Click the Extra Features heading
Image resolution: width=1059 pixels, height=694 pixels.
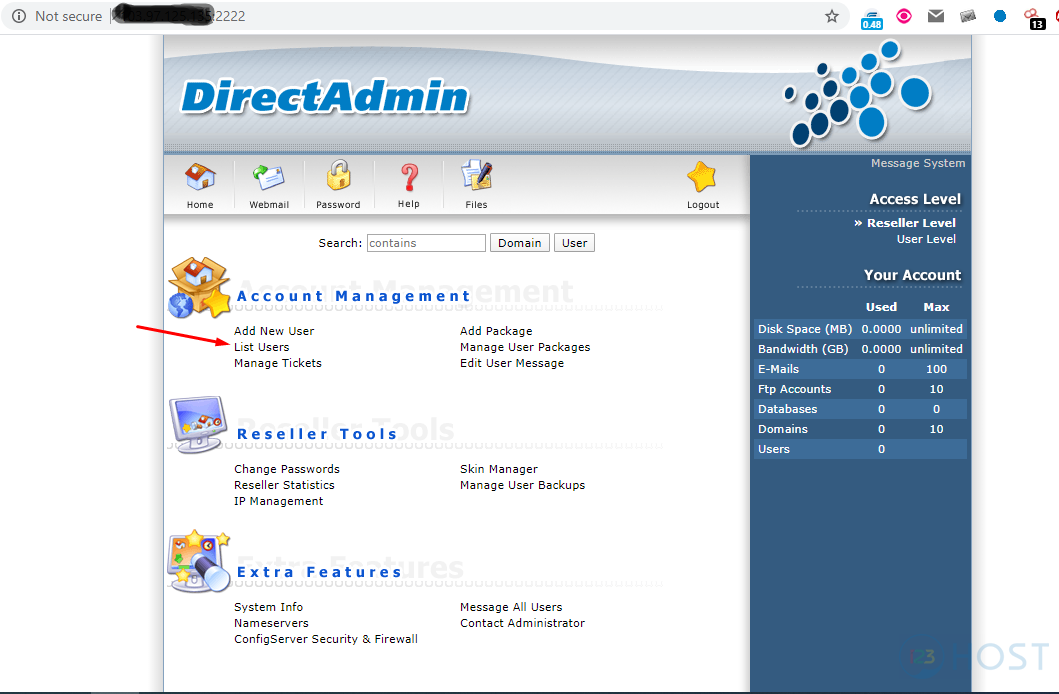click(319, 572)
